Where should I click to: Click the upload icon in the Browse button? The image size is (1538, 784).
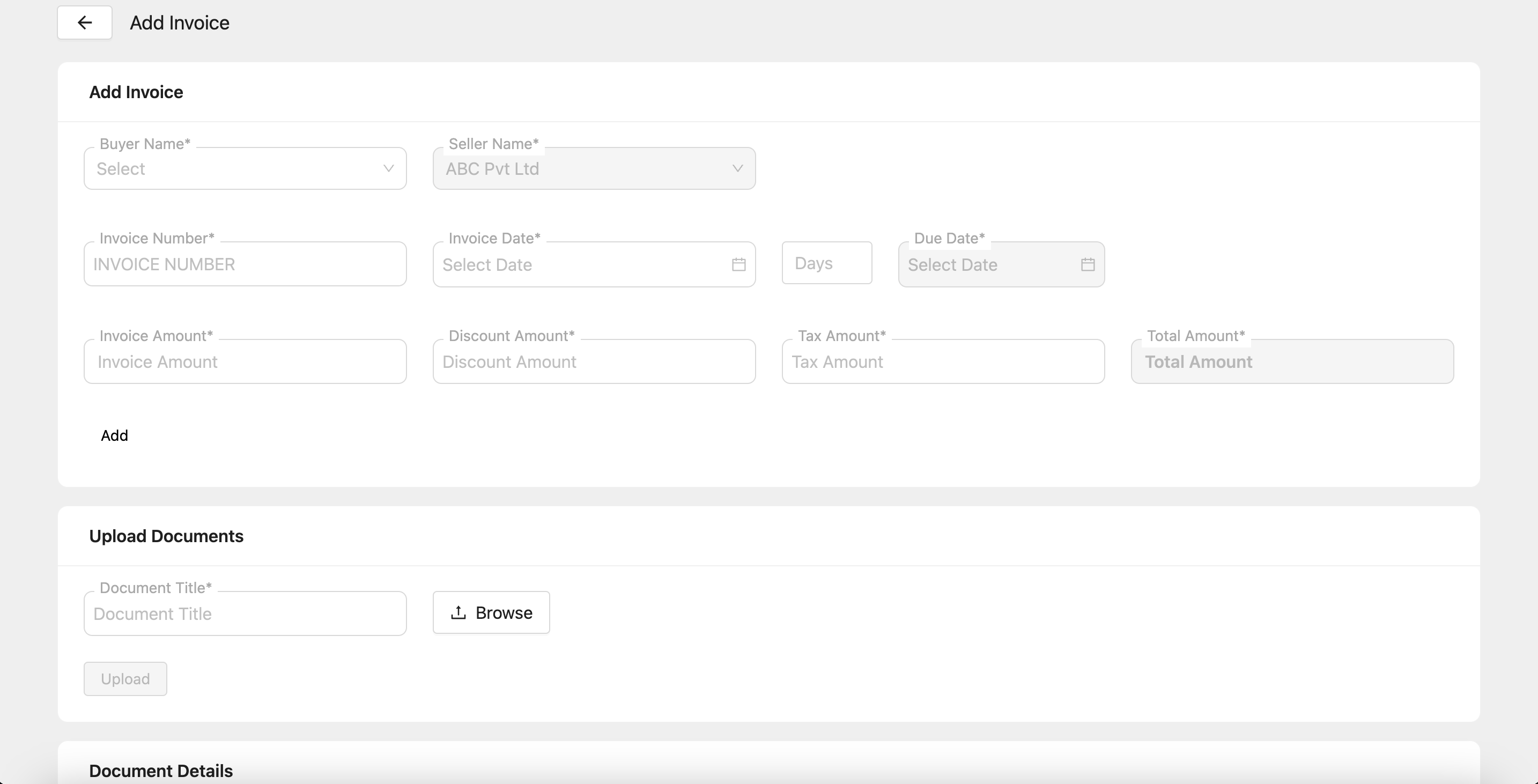[458, 612]
